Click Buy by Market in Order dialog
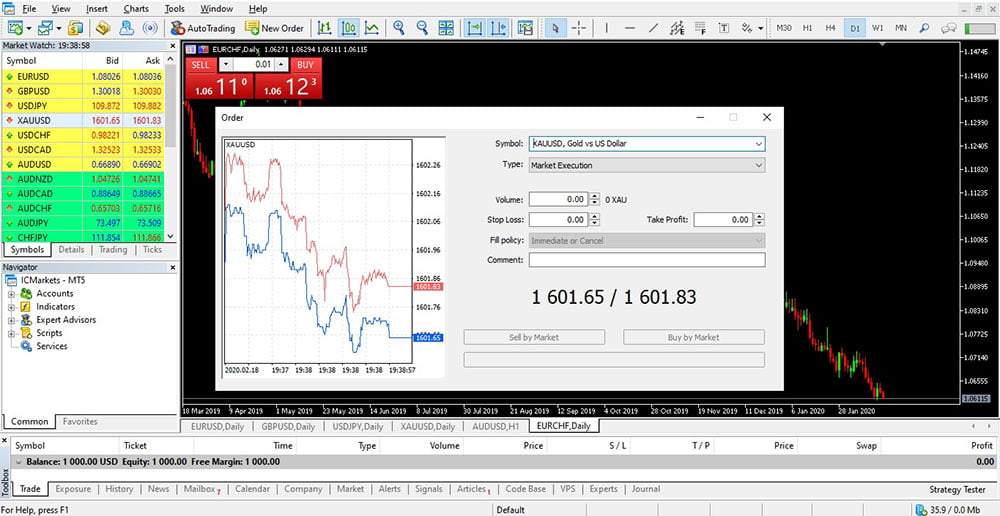1000x516 pixels. 694,337
